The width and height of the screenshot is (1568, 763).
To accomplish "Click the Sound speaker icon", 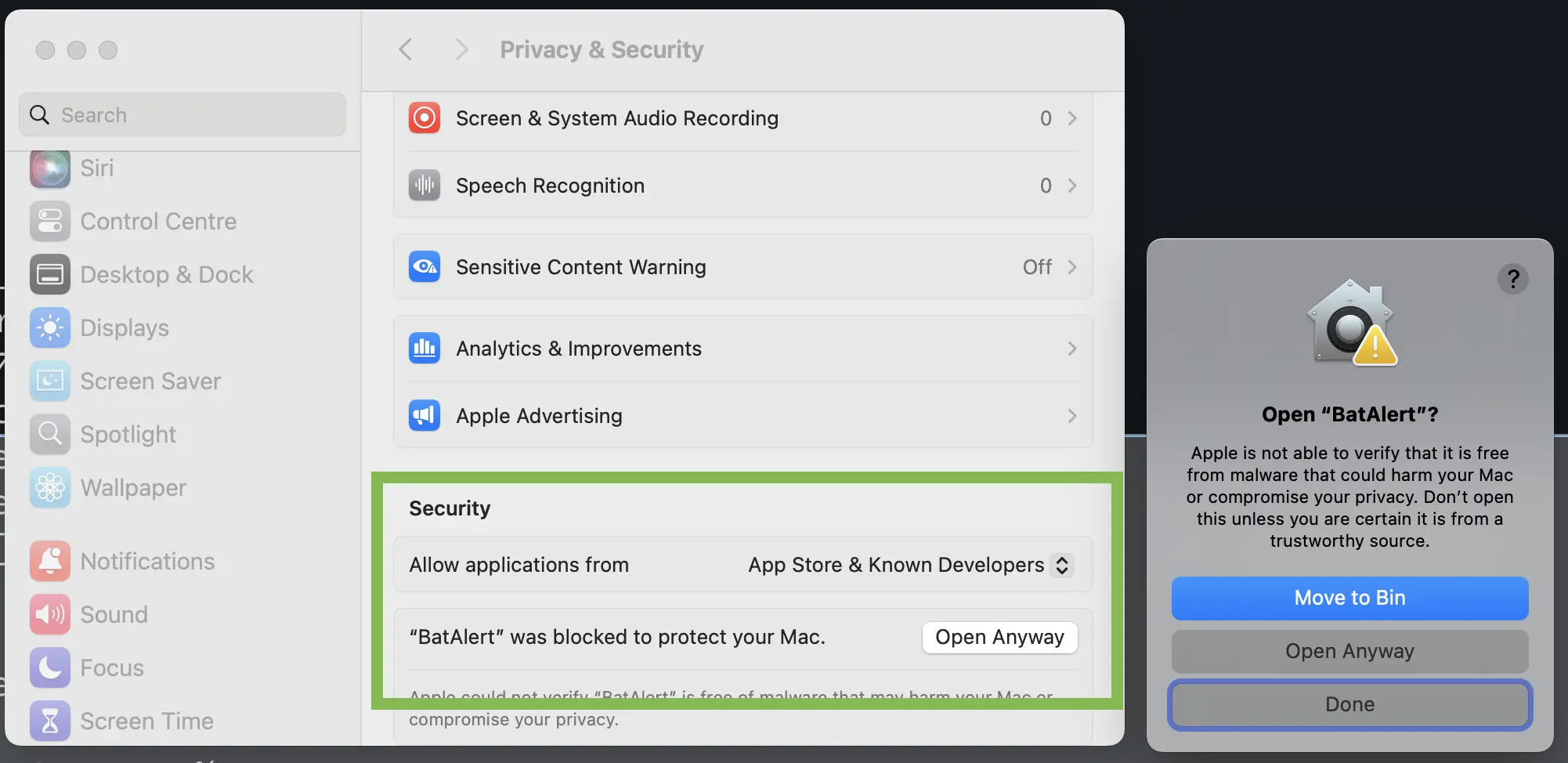I will pyautogui.click(x=50, y=615).
